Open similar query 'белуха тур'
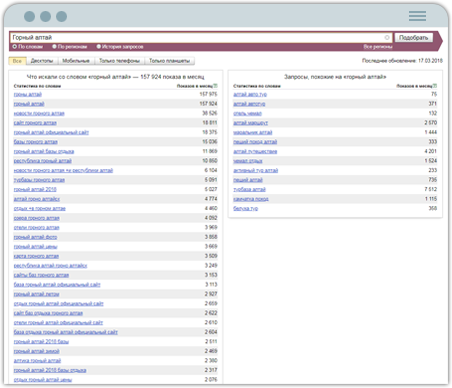 click(246, 208)
